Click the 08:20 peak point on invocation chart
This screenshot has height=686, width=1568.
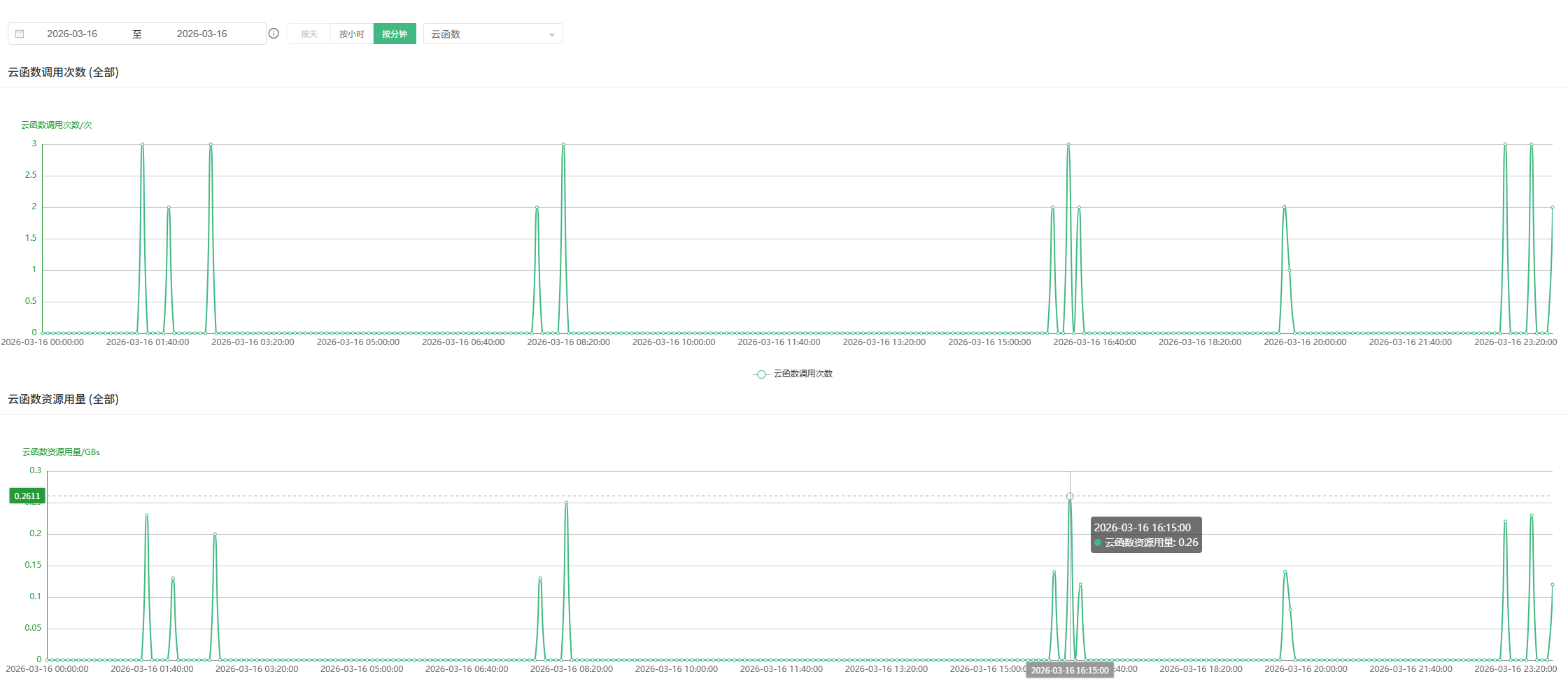tap(563, 145)
